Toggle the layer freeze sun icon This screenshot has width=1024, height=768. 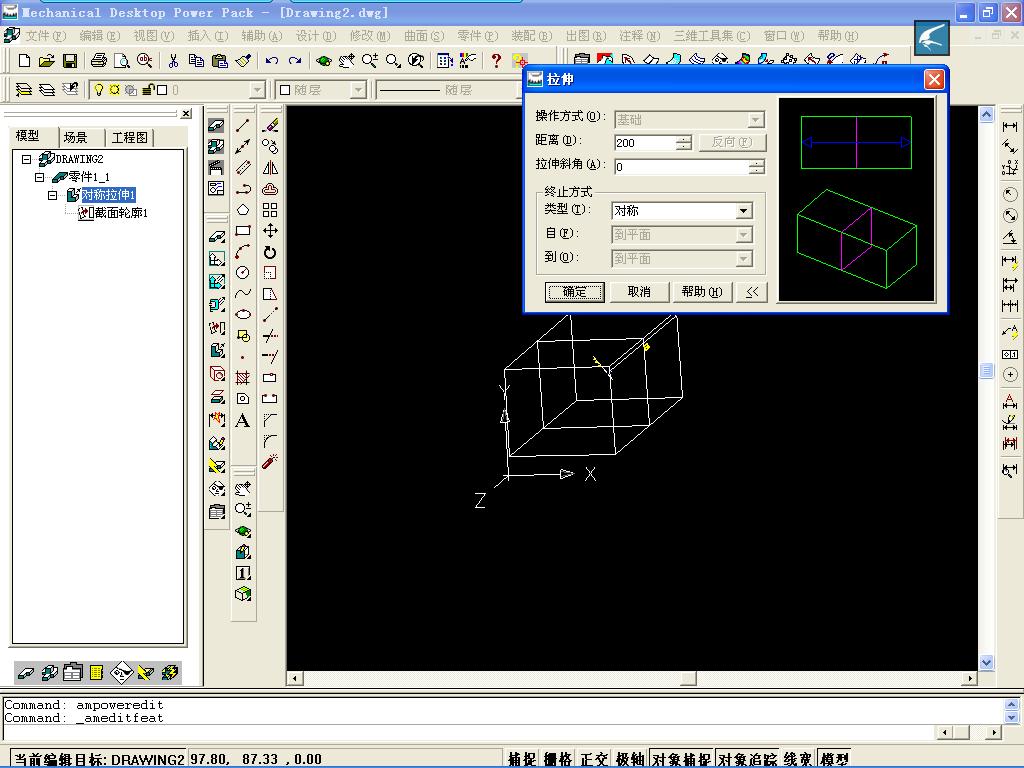(114, 89)
